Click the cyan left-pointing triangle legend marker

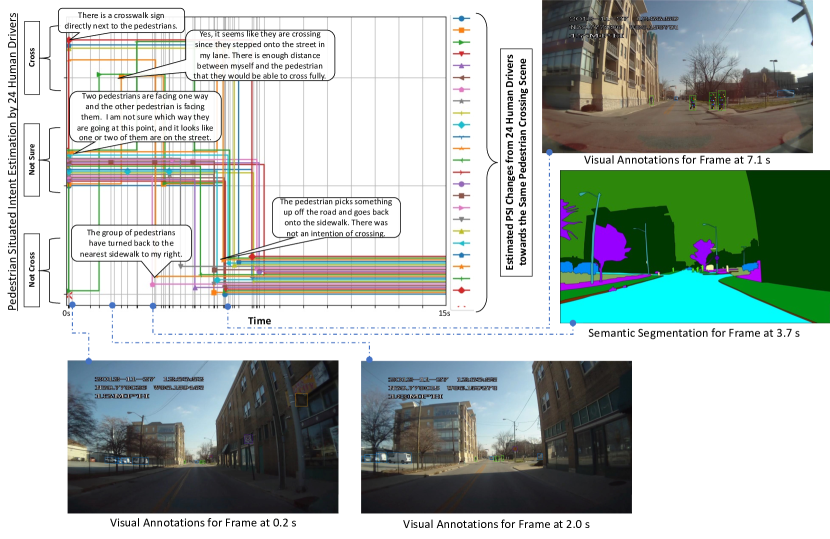pos(462,243)
